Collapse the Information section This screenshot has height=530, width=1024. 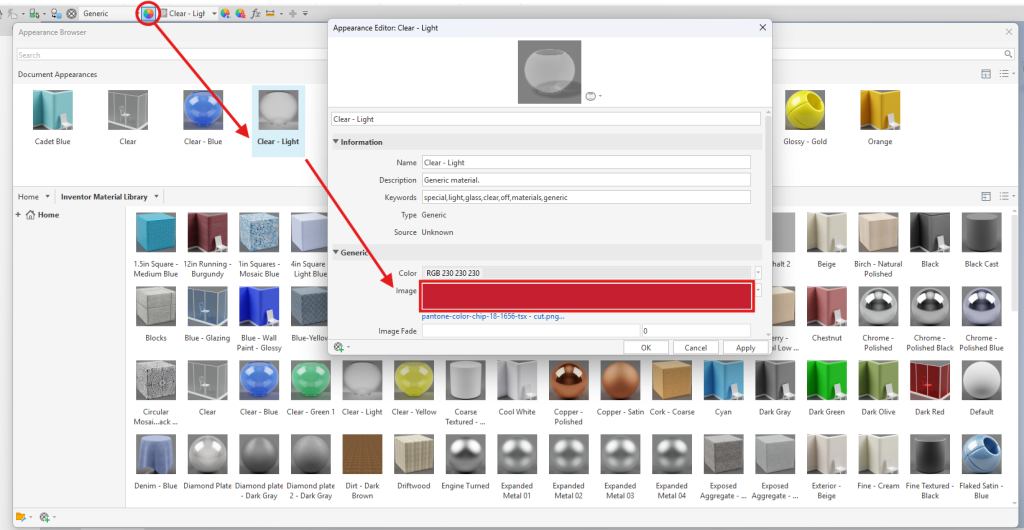337,142
